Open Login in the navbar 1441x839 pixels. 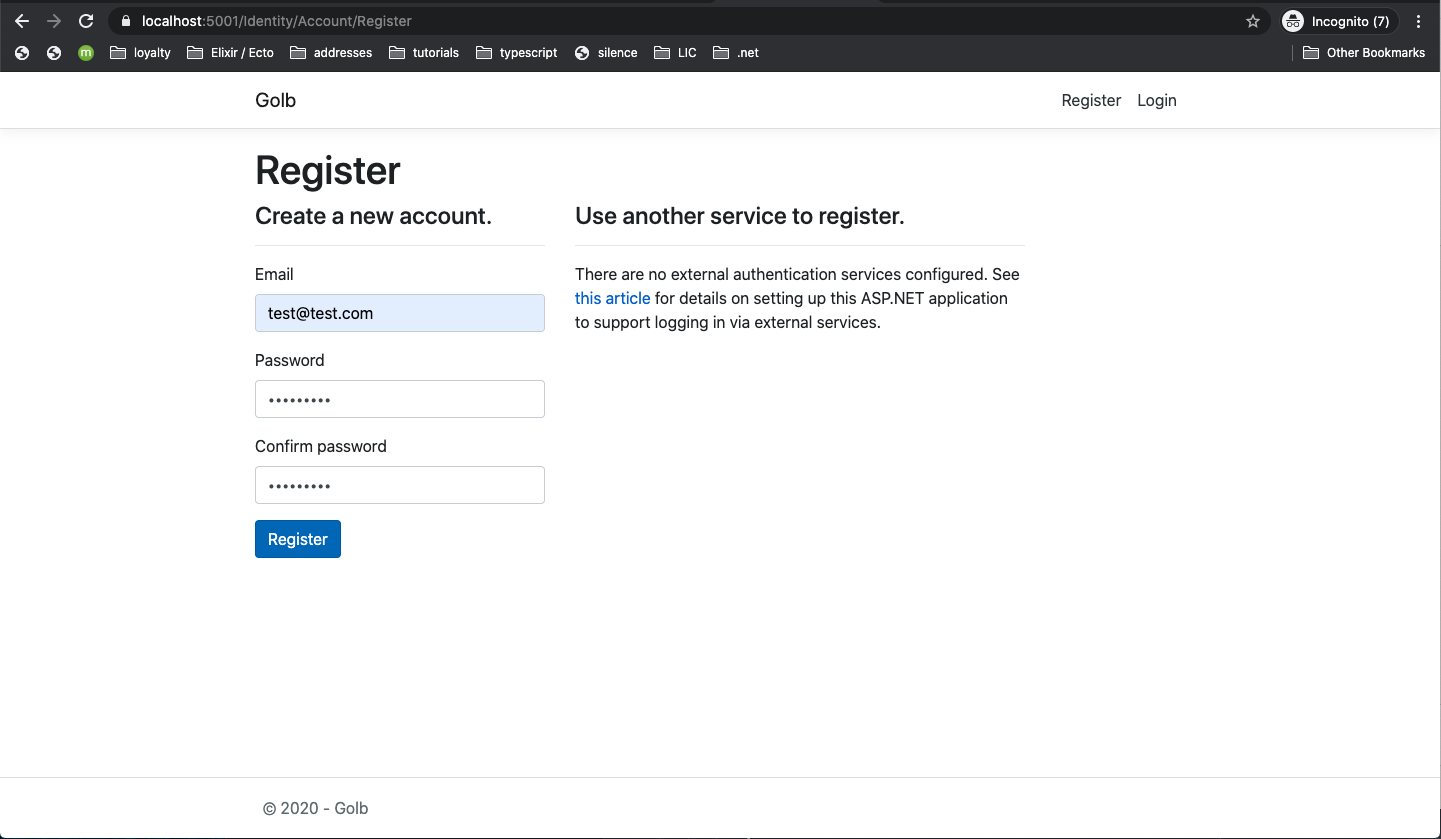point(1157,100)
